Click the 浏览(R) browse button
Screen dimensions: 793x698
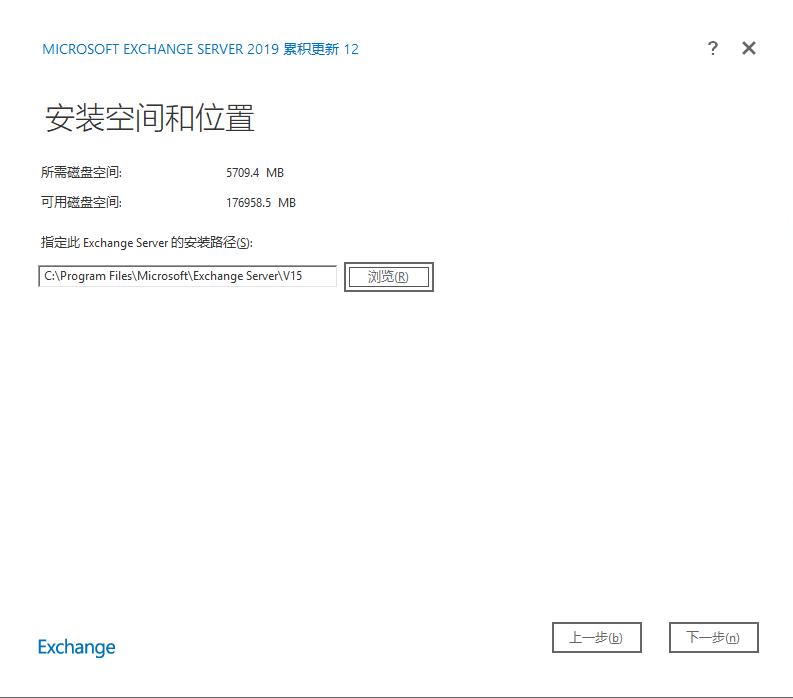tap(388, 277)
